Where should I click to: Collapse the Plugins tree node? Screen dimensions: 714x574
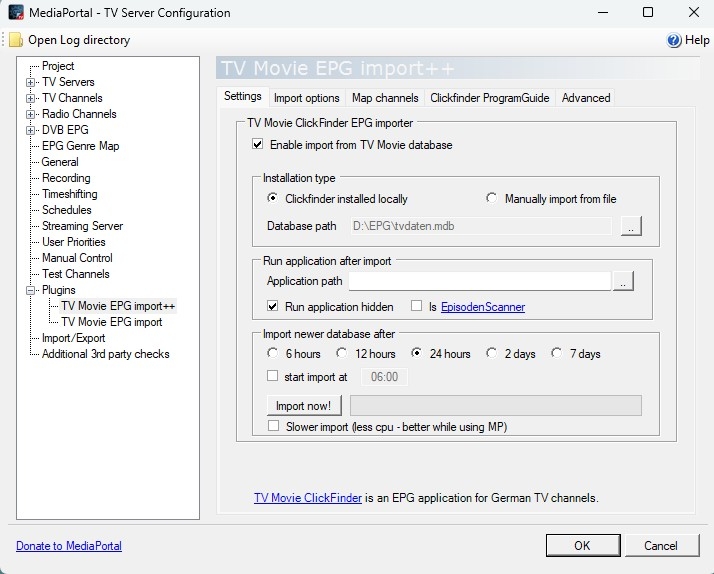[x=31, y=290]
